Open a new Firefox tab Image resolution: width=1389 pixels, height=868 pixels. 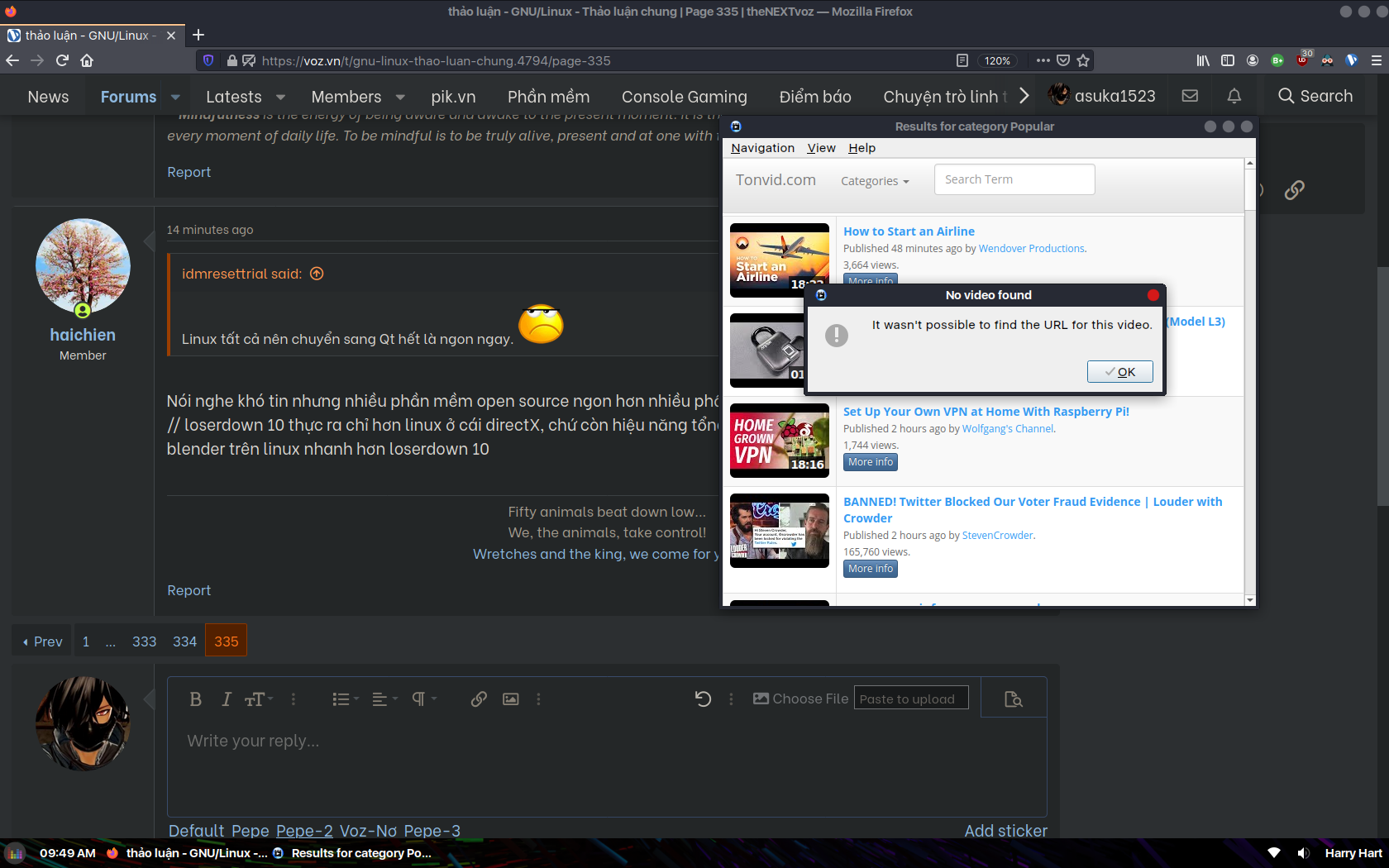click(x=198, y=35)
